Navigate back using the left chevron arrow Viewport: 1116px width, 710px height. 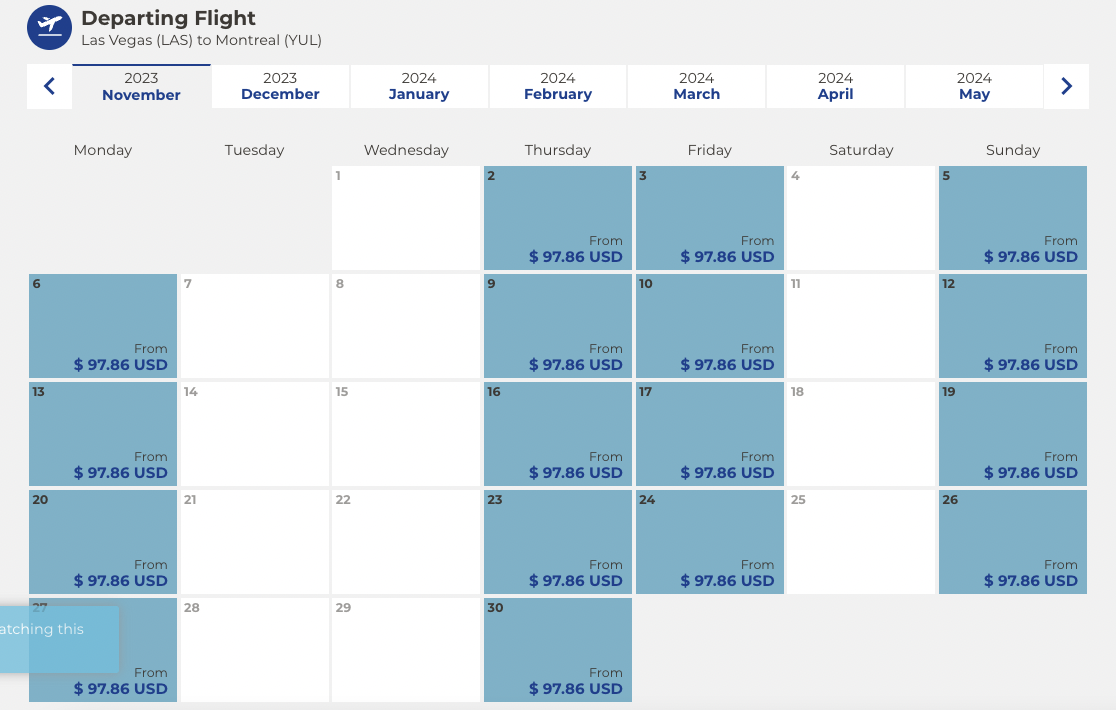(x=49, y=87)
